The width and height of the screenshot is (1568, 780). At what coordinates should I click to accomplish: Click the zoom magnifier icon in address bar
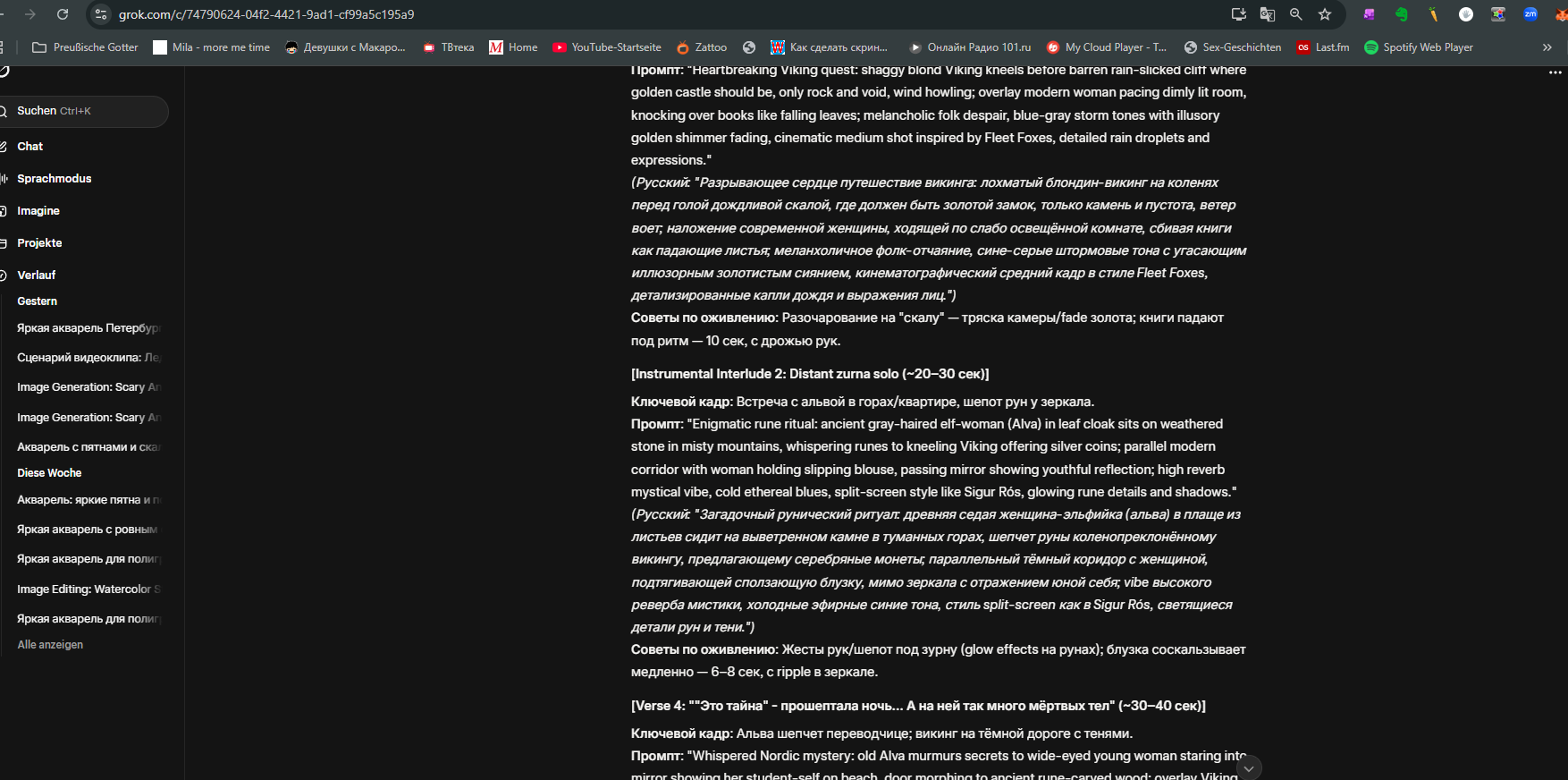pos(1295,14)
